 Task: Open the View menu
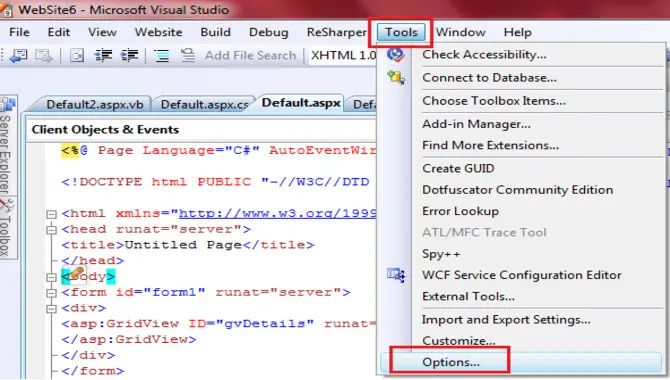[x=102, y=32]
